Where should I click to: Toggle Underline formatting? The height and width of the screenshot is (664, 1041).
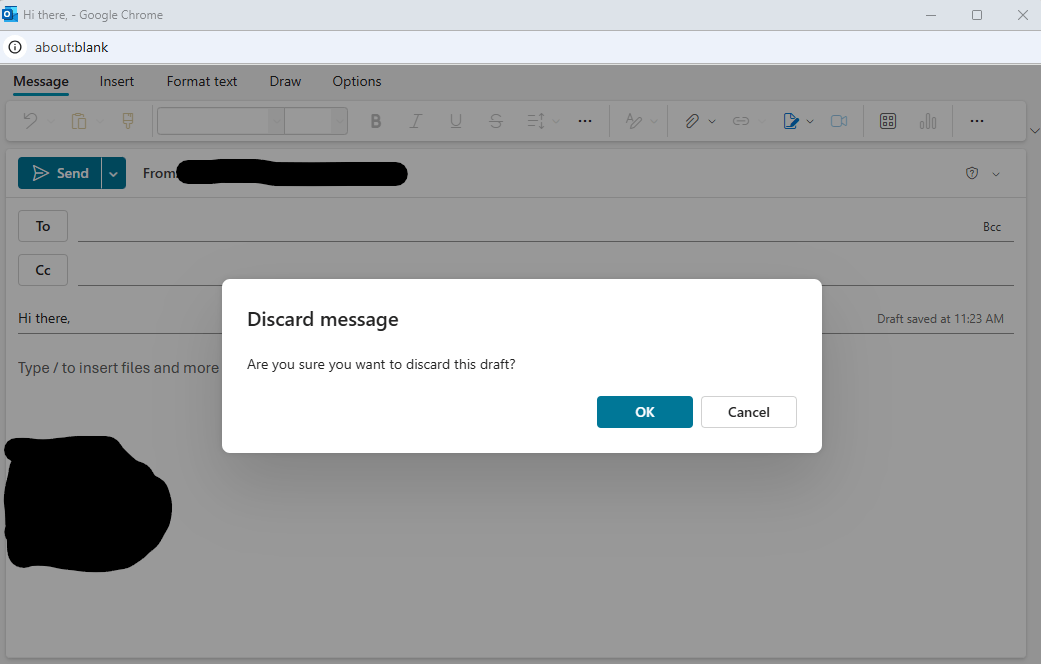[x=455, y=121]
